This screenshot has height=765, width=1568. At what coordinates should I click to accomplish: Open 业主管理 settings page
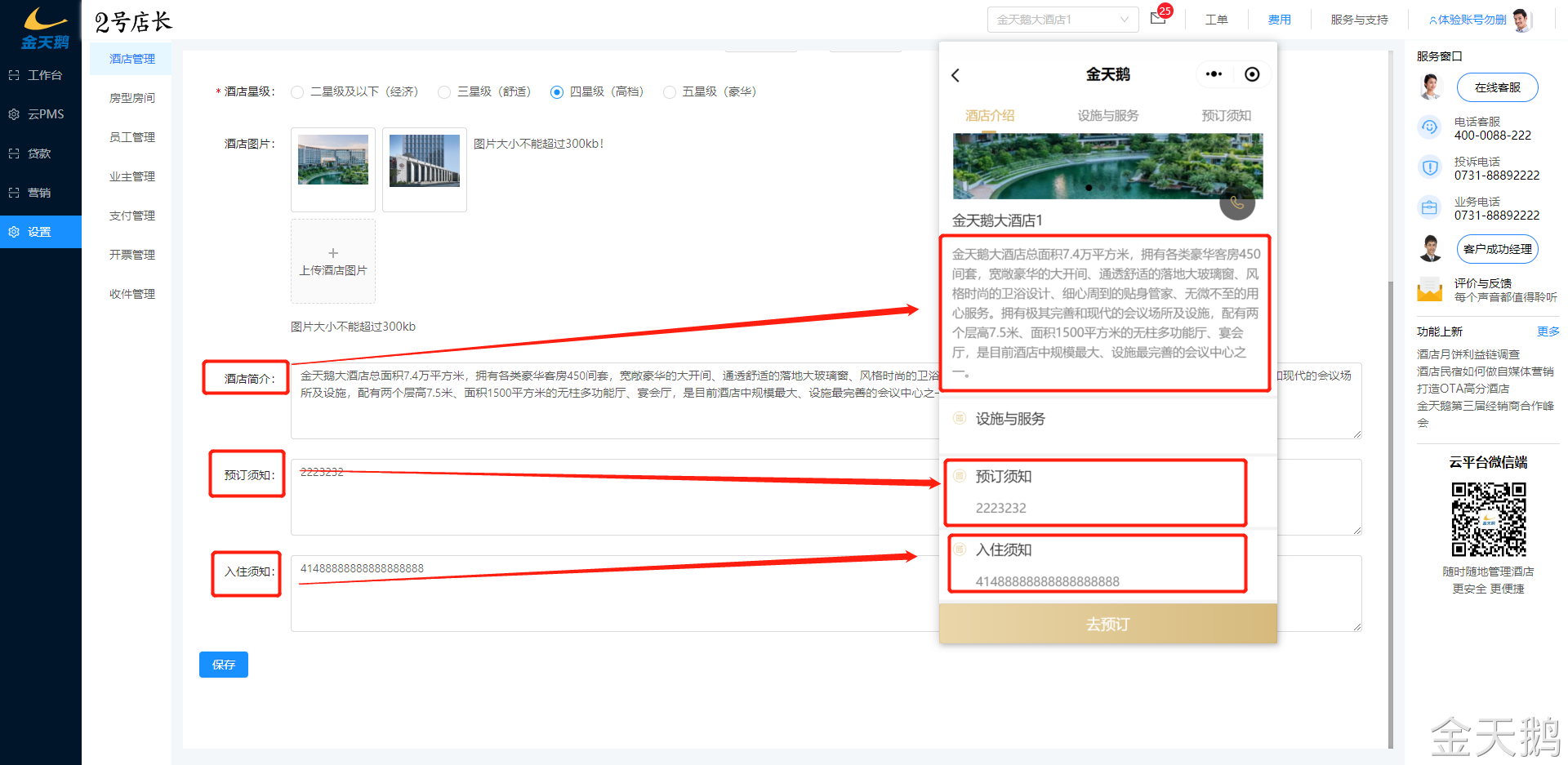click(131, 176)
